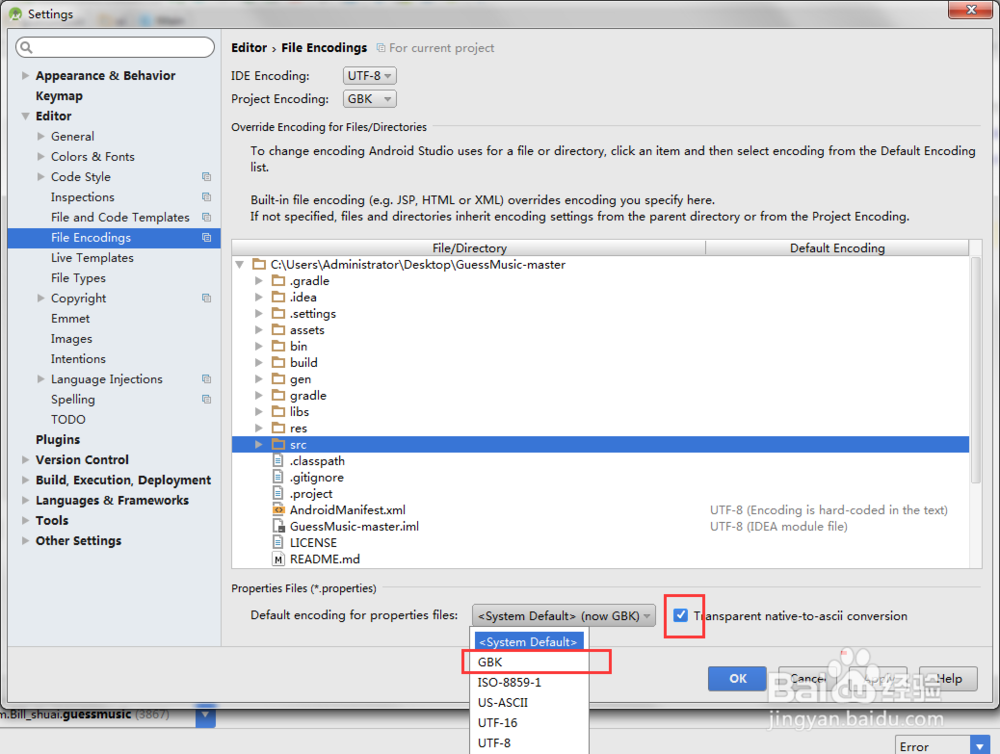Choose UTF-8 from encoding list
Viewport: 1000px width, 754px height.
pyautogui.click(x=529, y=743)
